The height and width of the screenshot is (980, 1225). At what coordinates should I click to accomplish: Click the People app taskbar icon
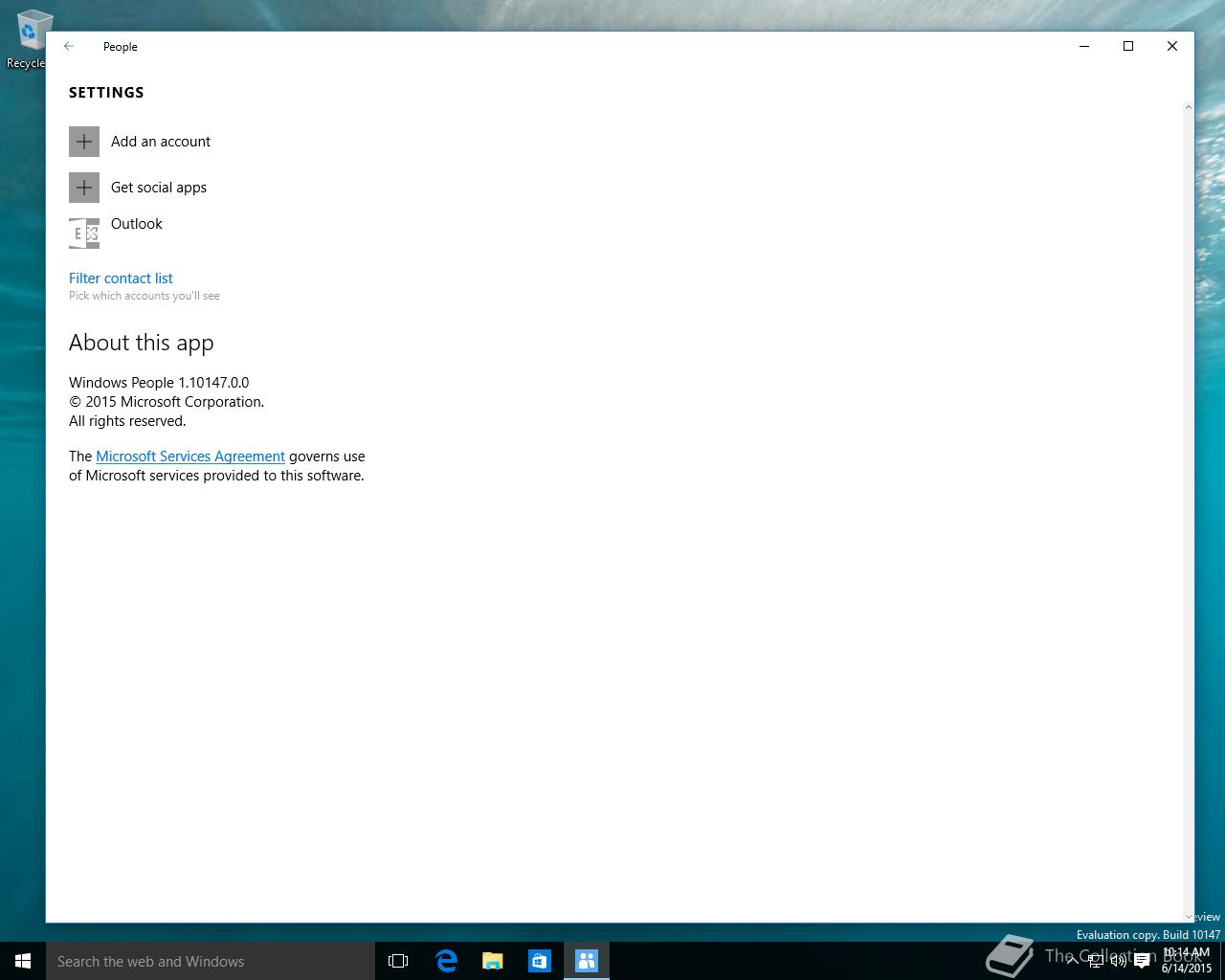[587, 961]
